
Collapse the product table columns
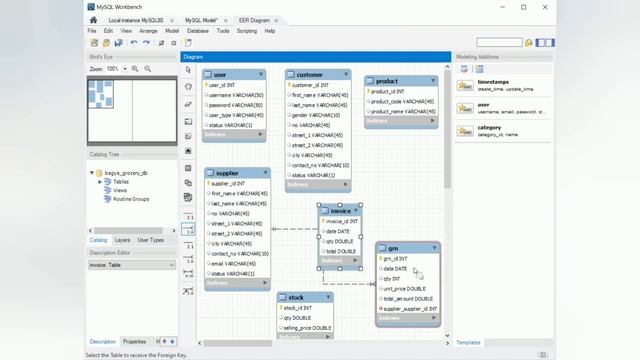point(433,81)
